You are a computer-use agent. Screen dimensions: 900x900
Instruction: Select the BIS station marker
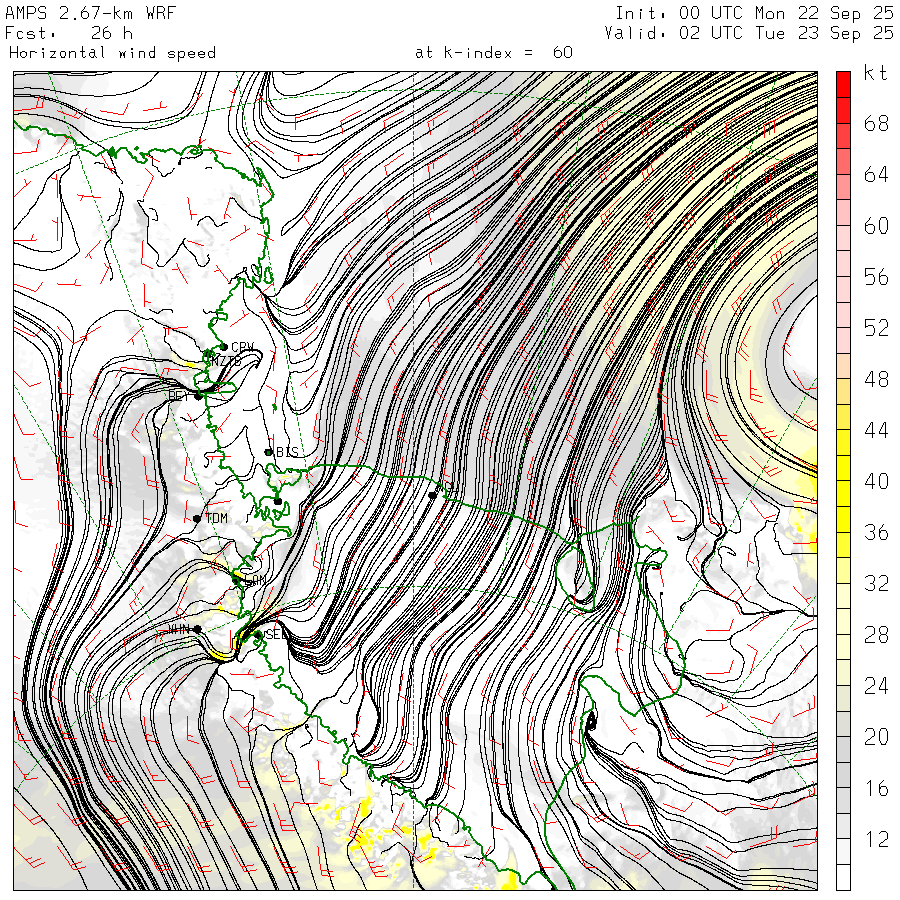[x=268, y=452]
